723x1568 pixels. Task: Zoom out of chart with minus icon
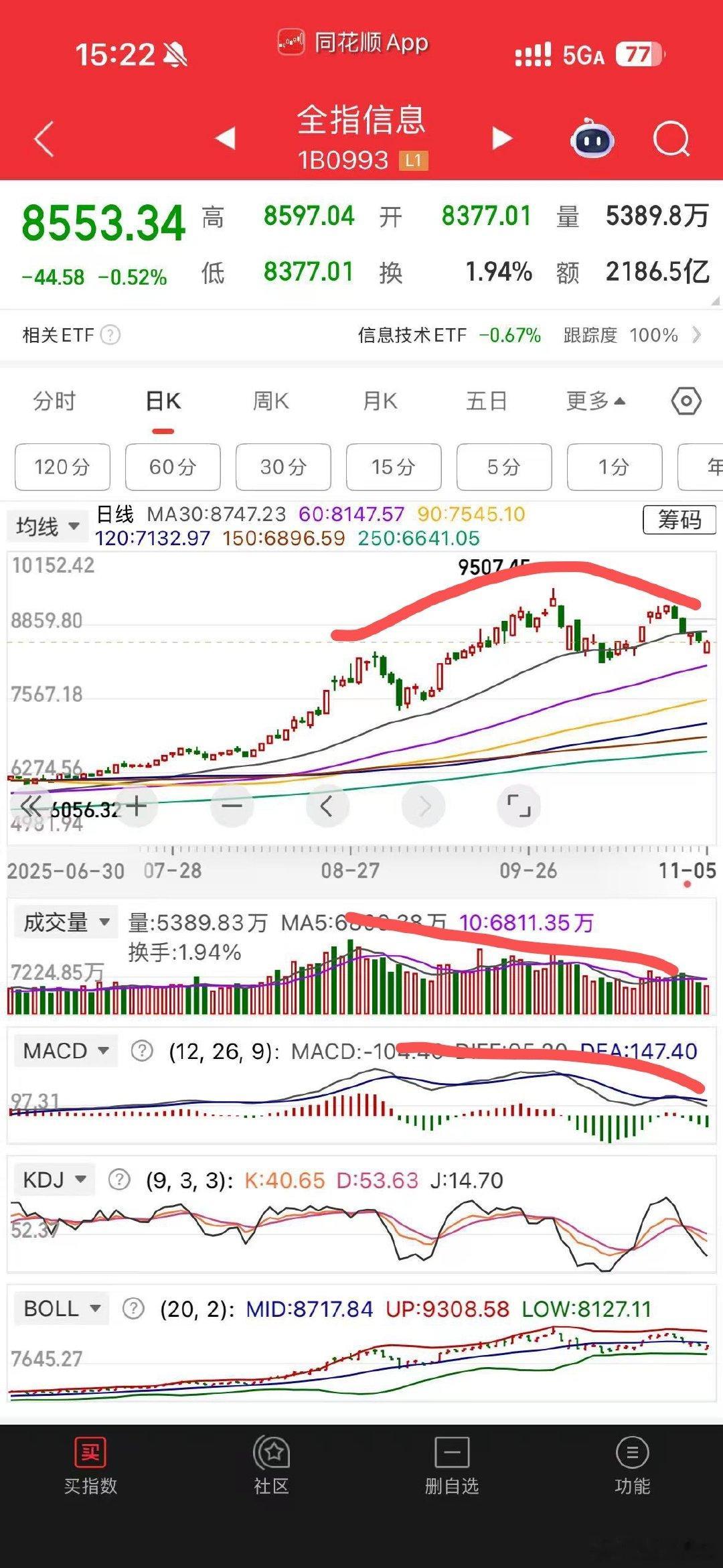(x=231, y=806)
